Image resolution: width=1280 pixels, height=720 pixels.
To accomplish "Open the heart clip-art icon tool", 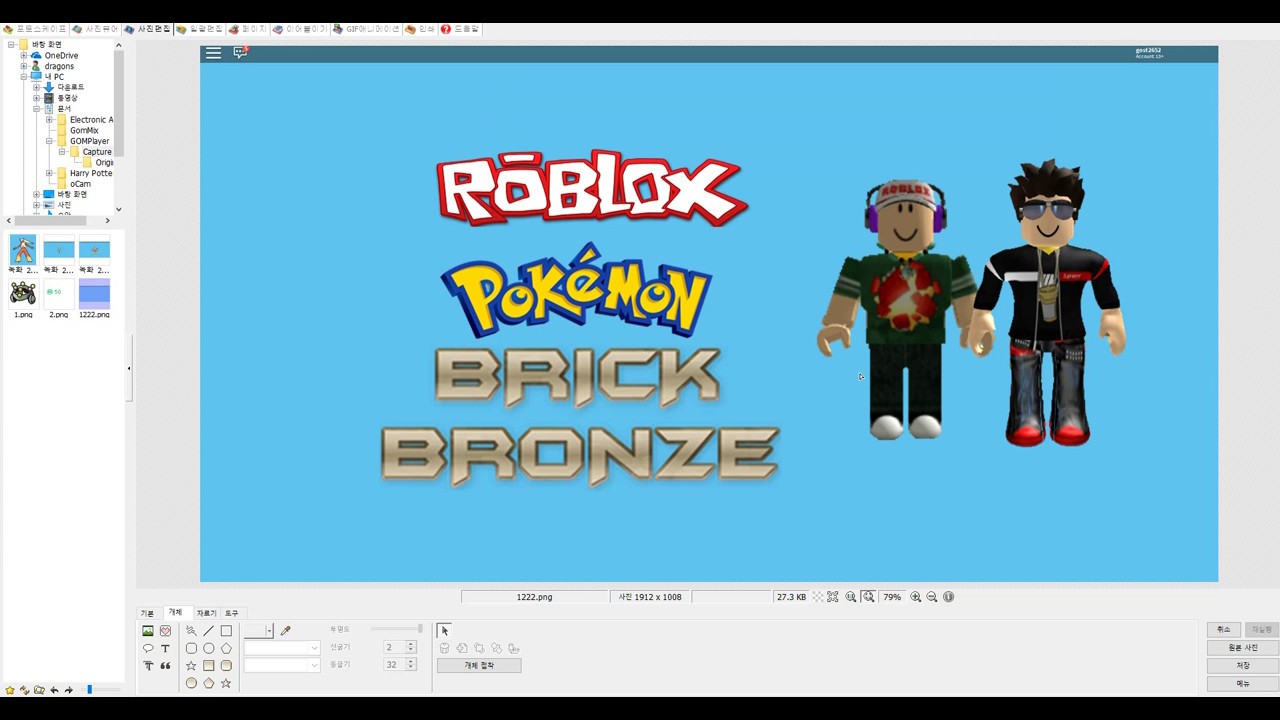I will tap(165, 631).
